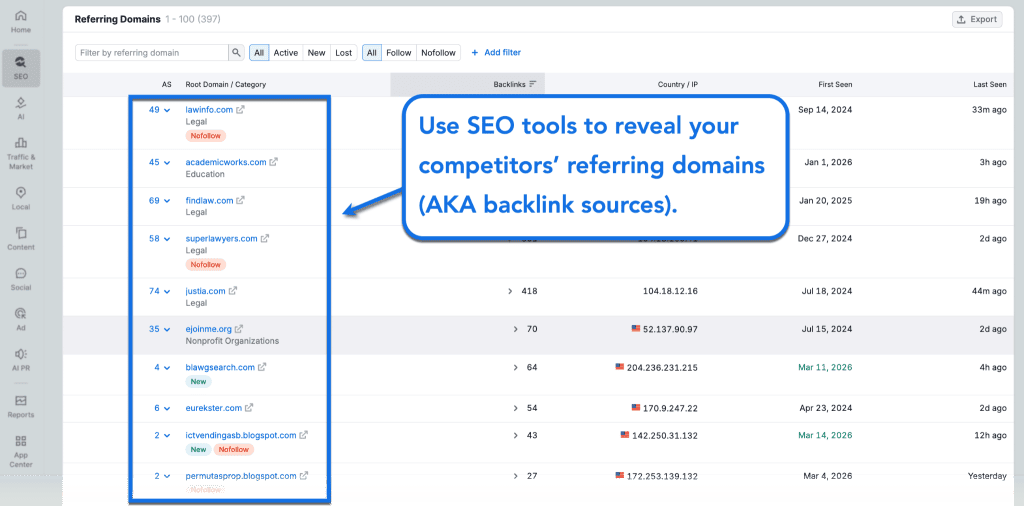
Task: Expand the 64 backlinks for blawgsearch.com
Action: coord(515,368)
